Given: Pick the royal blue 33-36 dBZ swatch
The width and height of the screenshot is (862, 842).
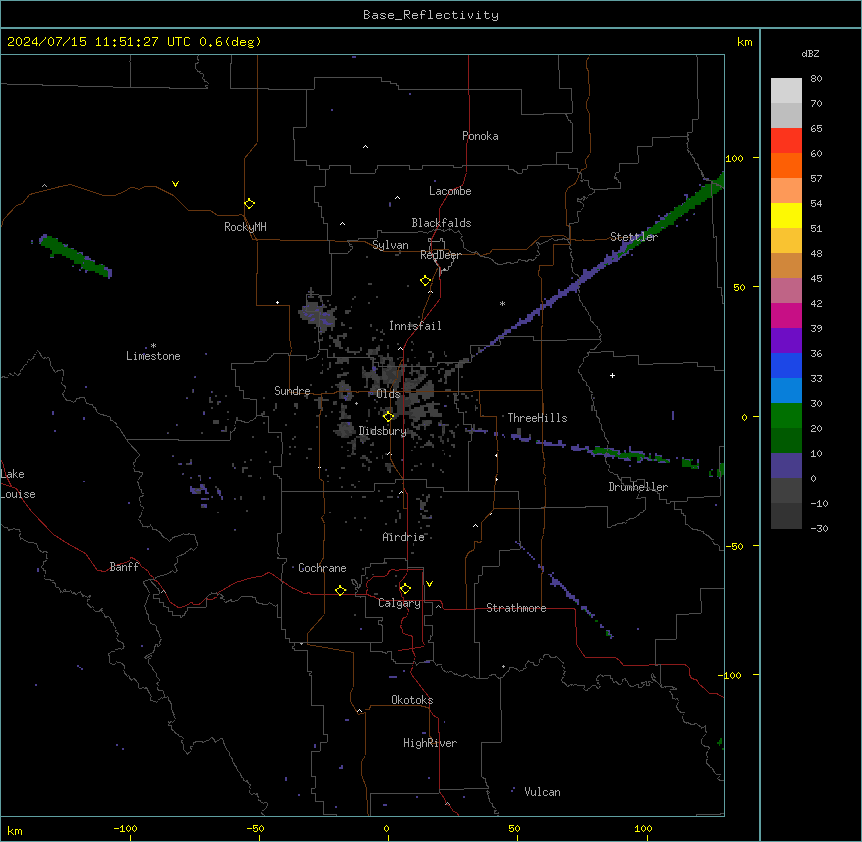Looking at the screenshot, I should [x=786, y=365].
